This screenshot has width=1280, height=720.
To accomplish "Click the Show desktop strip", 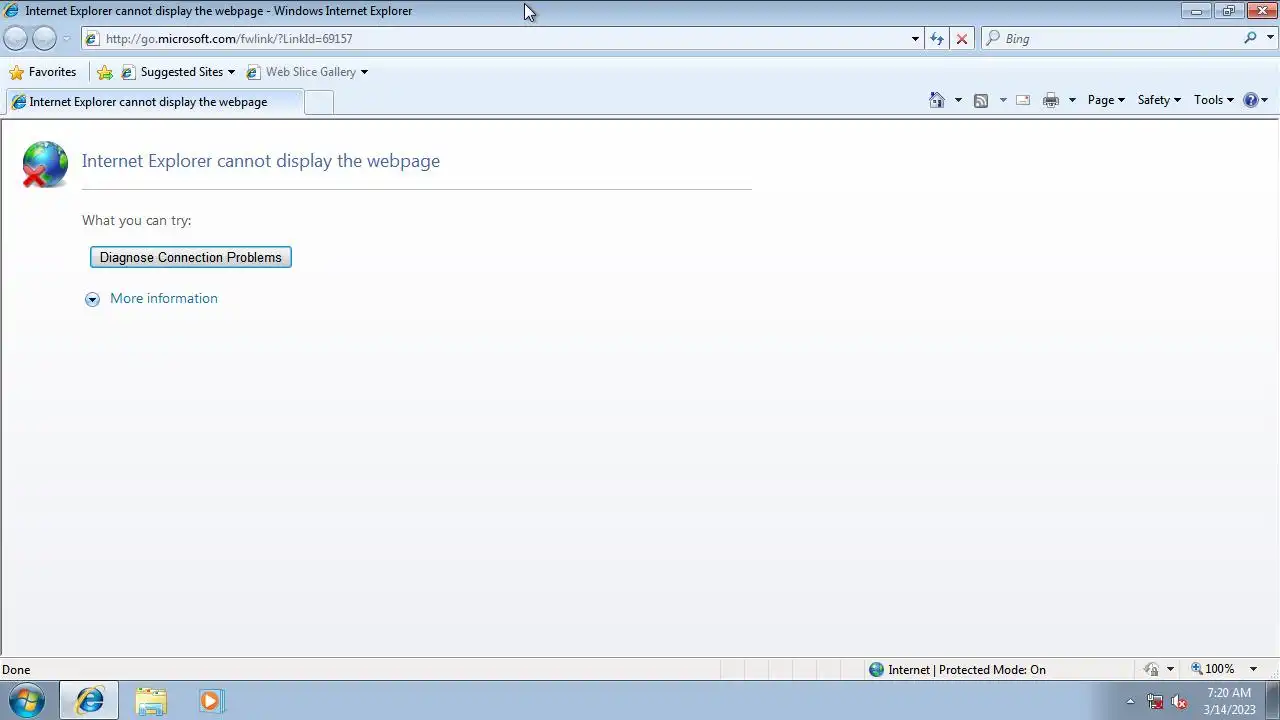I will click(x=1272, y=701).
